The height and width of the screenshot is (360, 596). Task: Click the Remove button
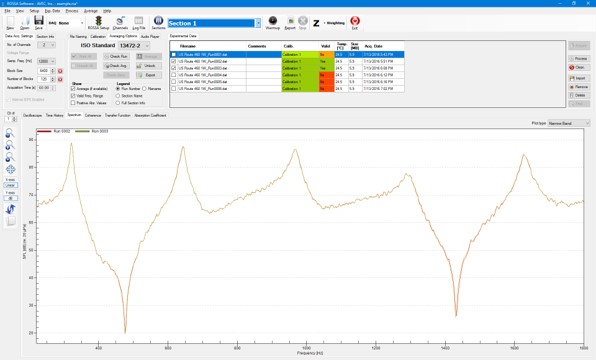(x=579, y=87)
